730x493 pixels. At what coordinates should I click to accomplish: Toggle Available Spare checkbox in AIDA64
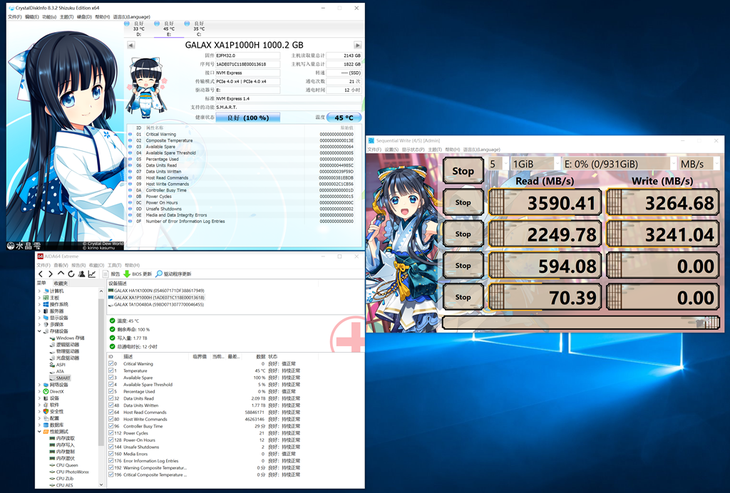coord(111,378)
